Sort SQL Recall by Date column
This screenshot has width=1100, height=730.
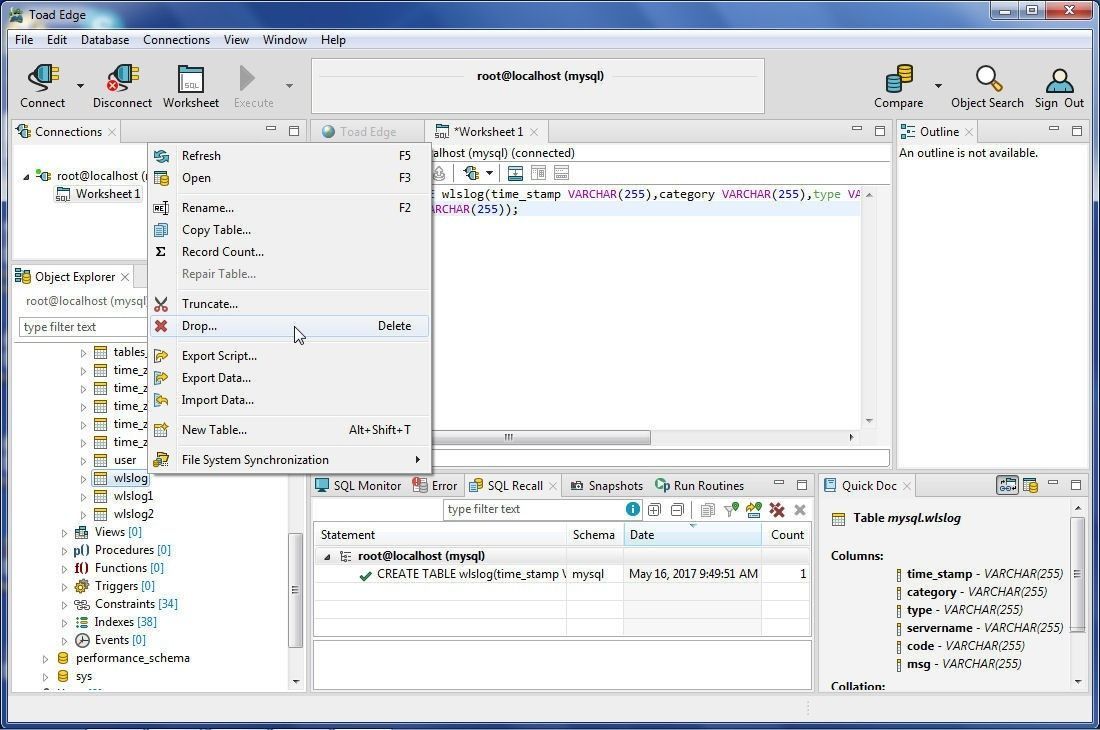(x=692, y=535)
